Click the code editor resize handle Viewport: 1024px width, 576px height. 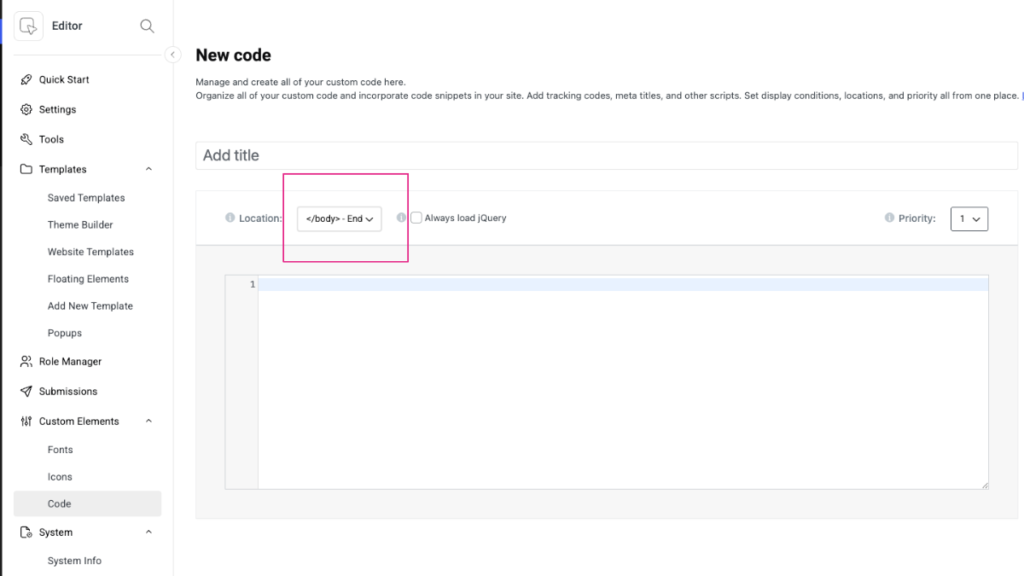point(985,485)
